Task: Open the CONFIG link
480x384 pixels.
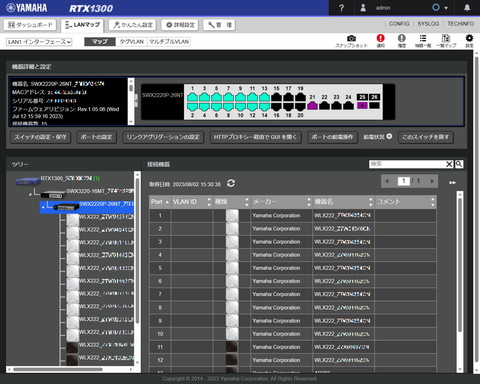Action: click(x=399, y=24)
